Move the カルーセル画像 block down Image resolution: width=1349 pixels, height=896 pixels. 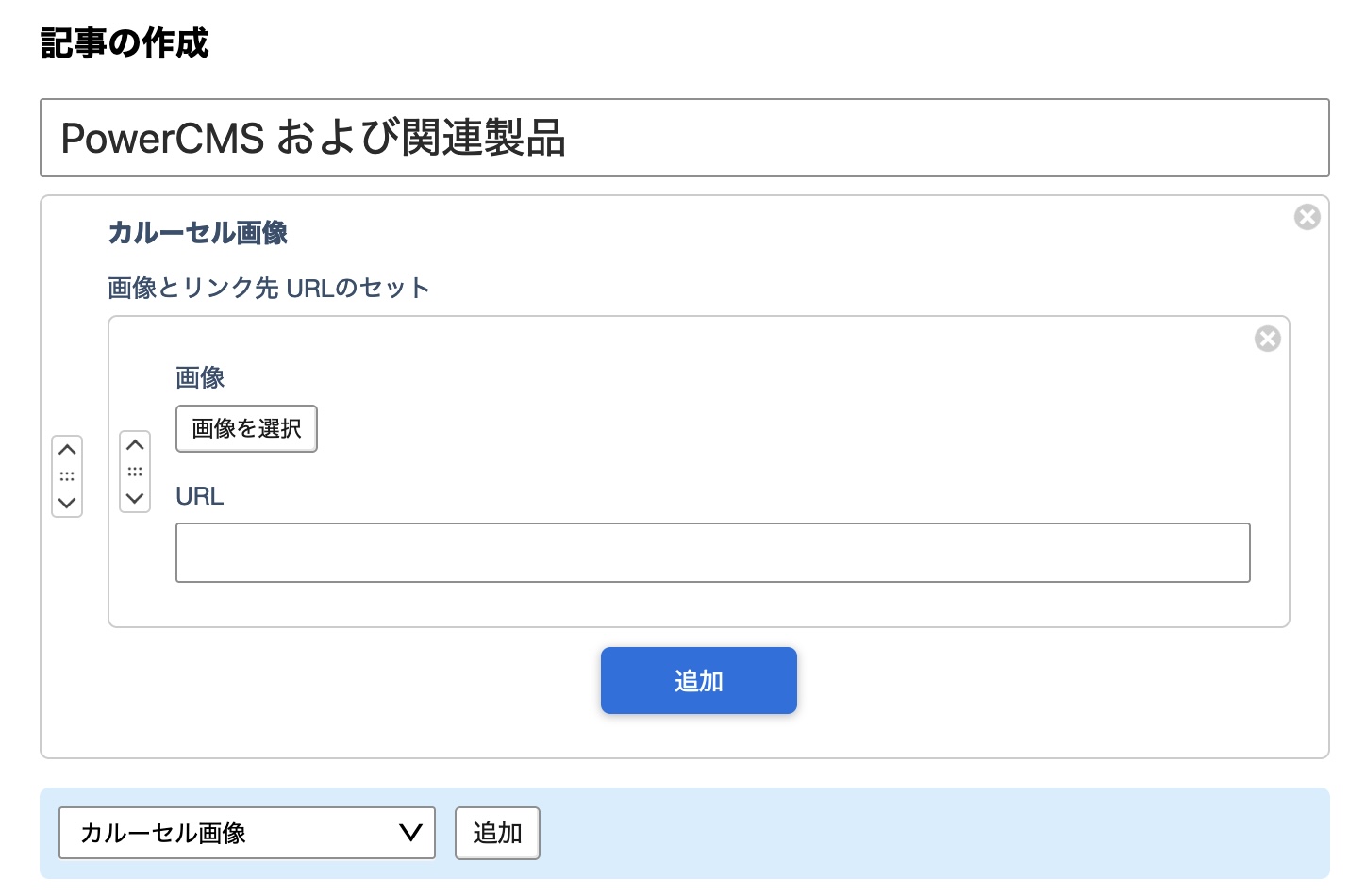click(67, 503)
